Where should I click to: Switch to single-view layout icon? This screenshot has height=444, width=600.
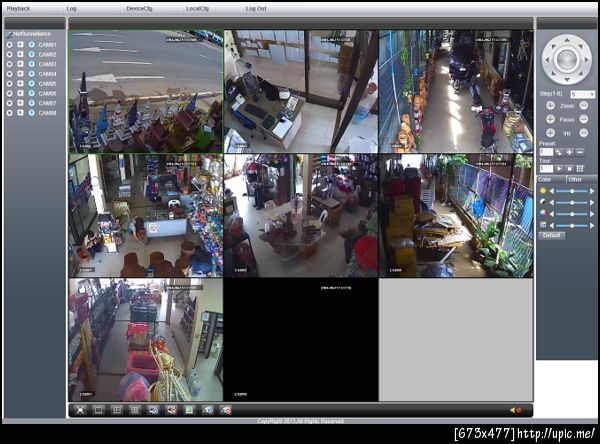click(x=98, y=410)
